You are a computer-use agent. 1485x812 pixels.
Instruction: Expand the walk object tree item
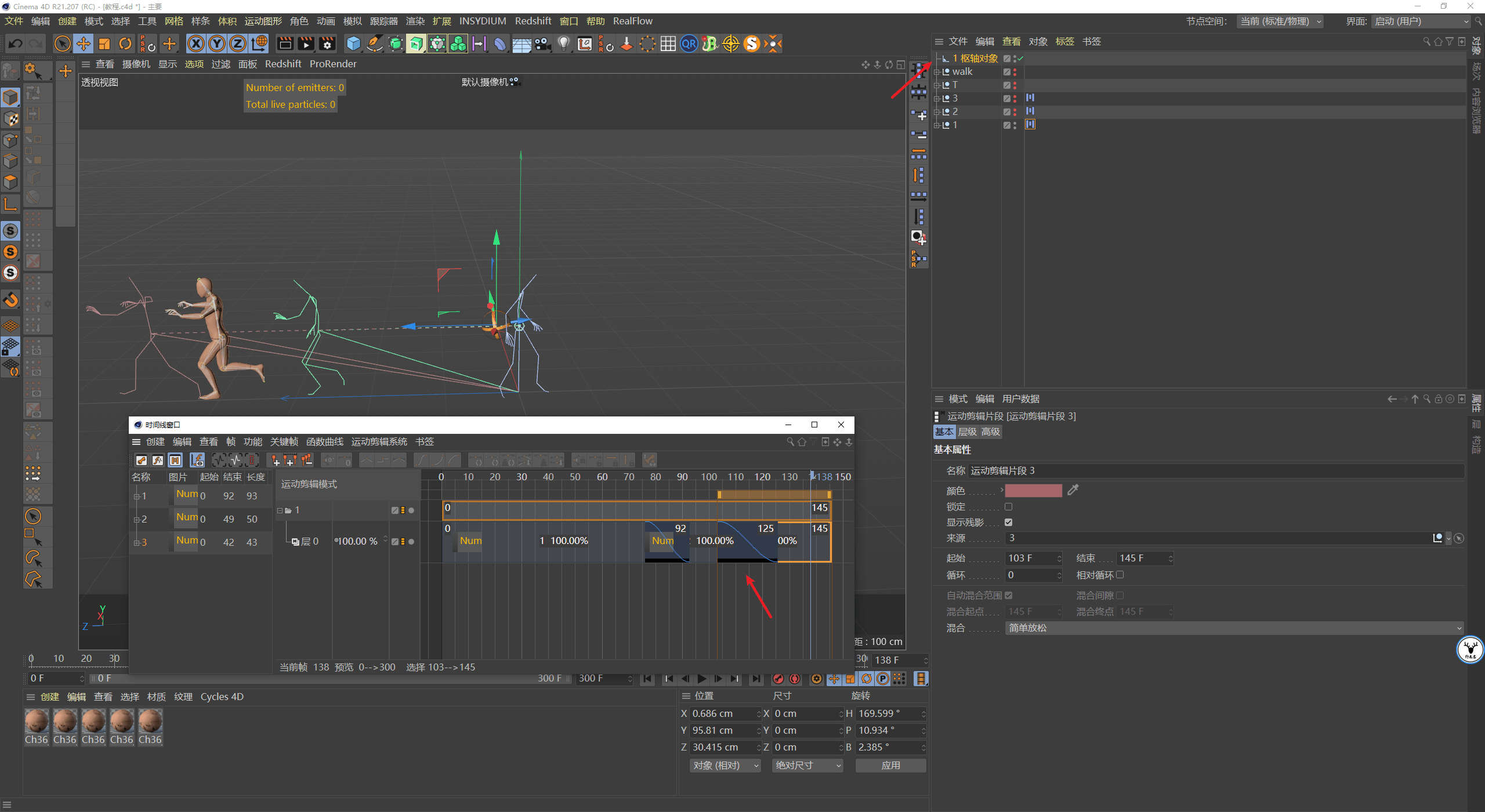[937, 72]
